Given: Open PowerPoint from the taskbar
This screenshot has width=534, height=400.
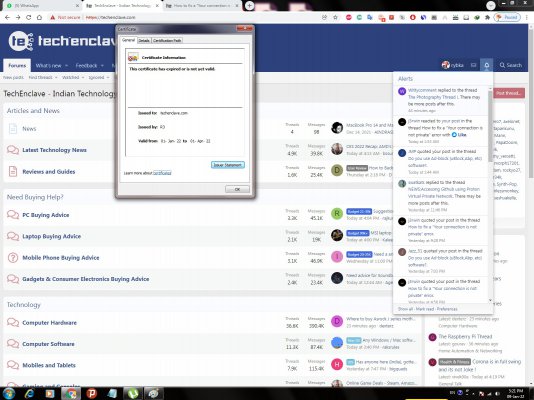Looking at the screenshot, I should (x=91, y=394).
